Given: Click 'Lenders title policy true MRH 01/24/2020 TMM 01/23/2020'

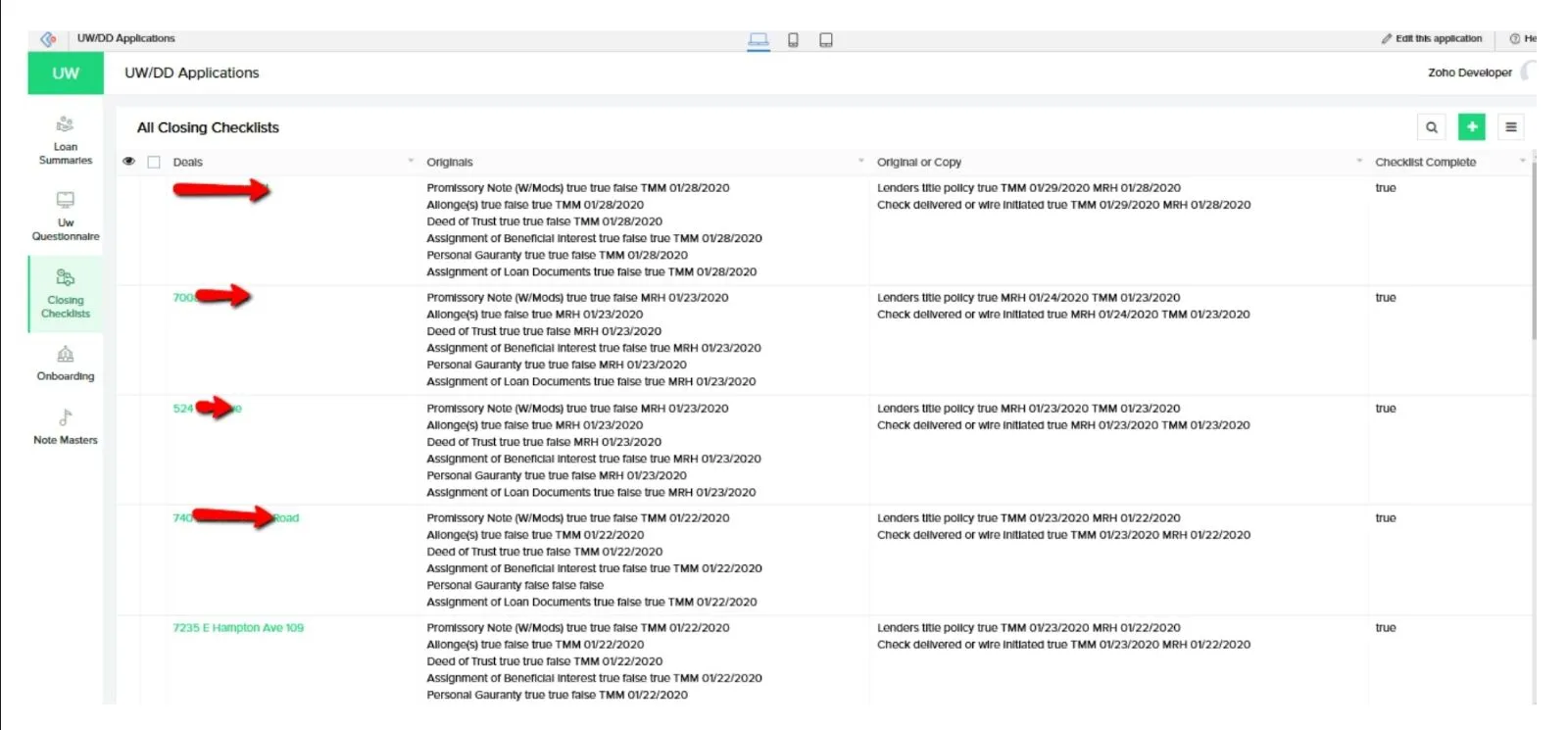Looking at the screenshot, I should point(1029,298).
